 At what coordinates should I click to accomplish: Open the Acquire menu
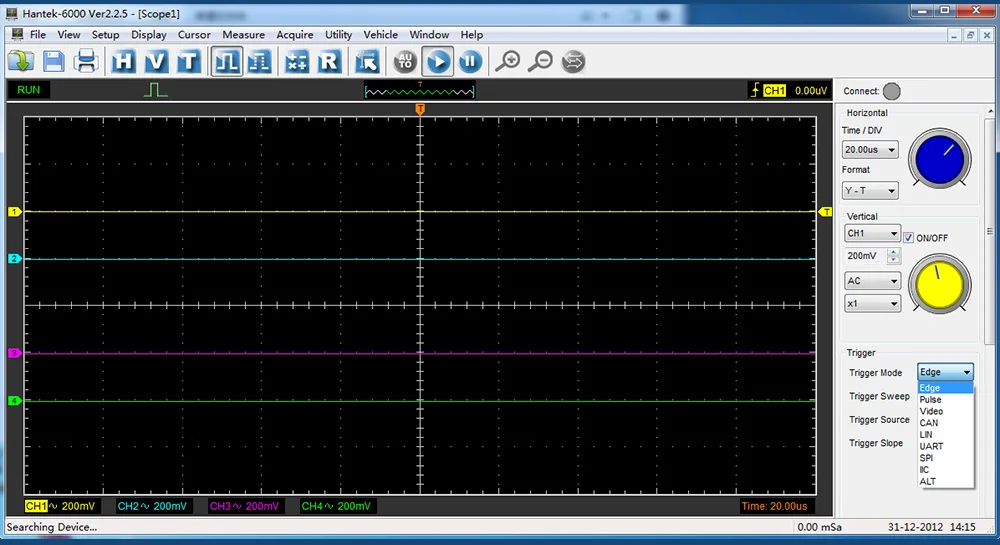[x=295, y=35]
